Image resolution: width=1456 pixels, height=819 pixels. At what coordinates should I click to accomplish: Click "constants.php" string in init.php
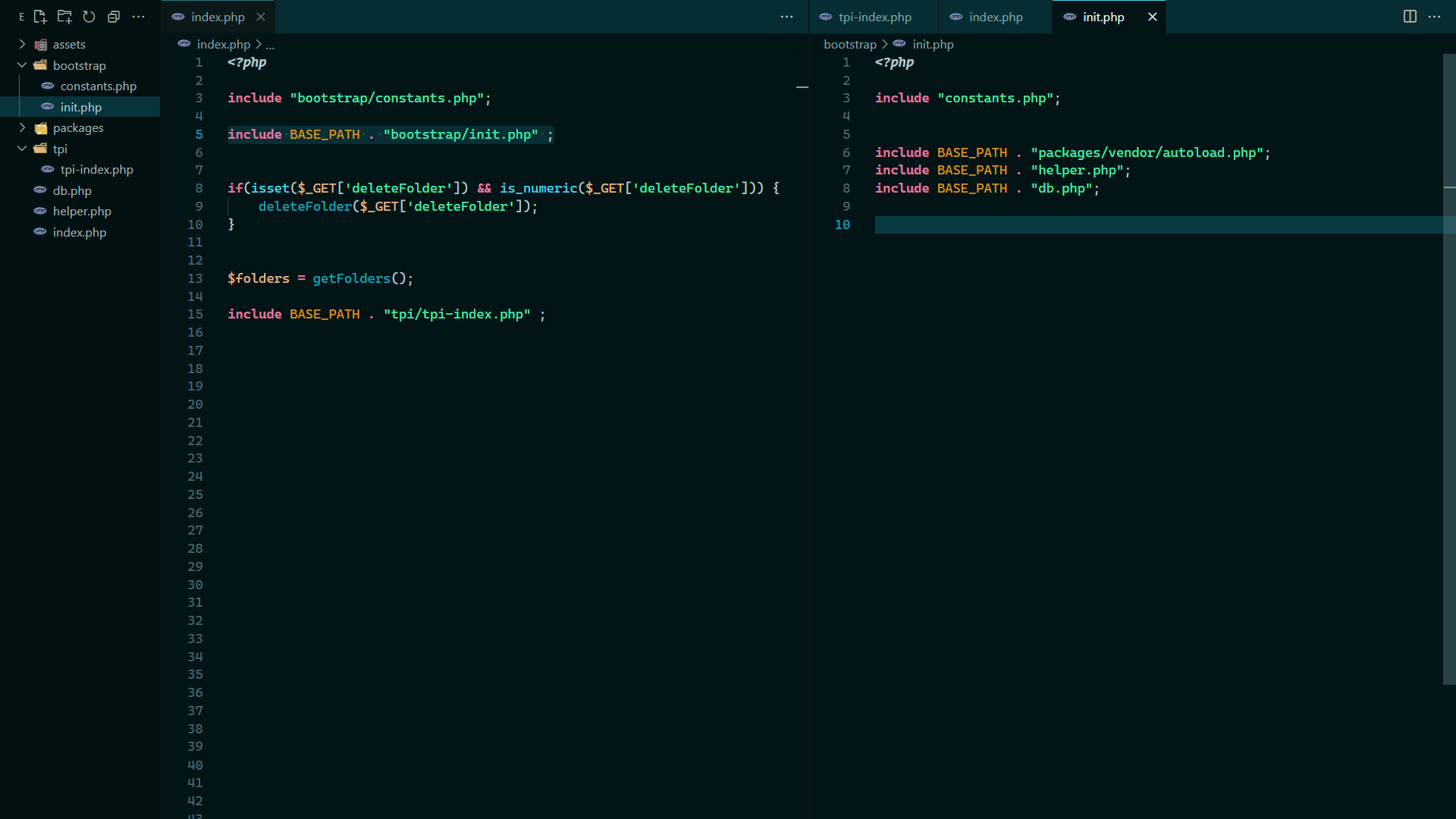pyautogui.click(x=996, y=98)
